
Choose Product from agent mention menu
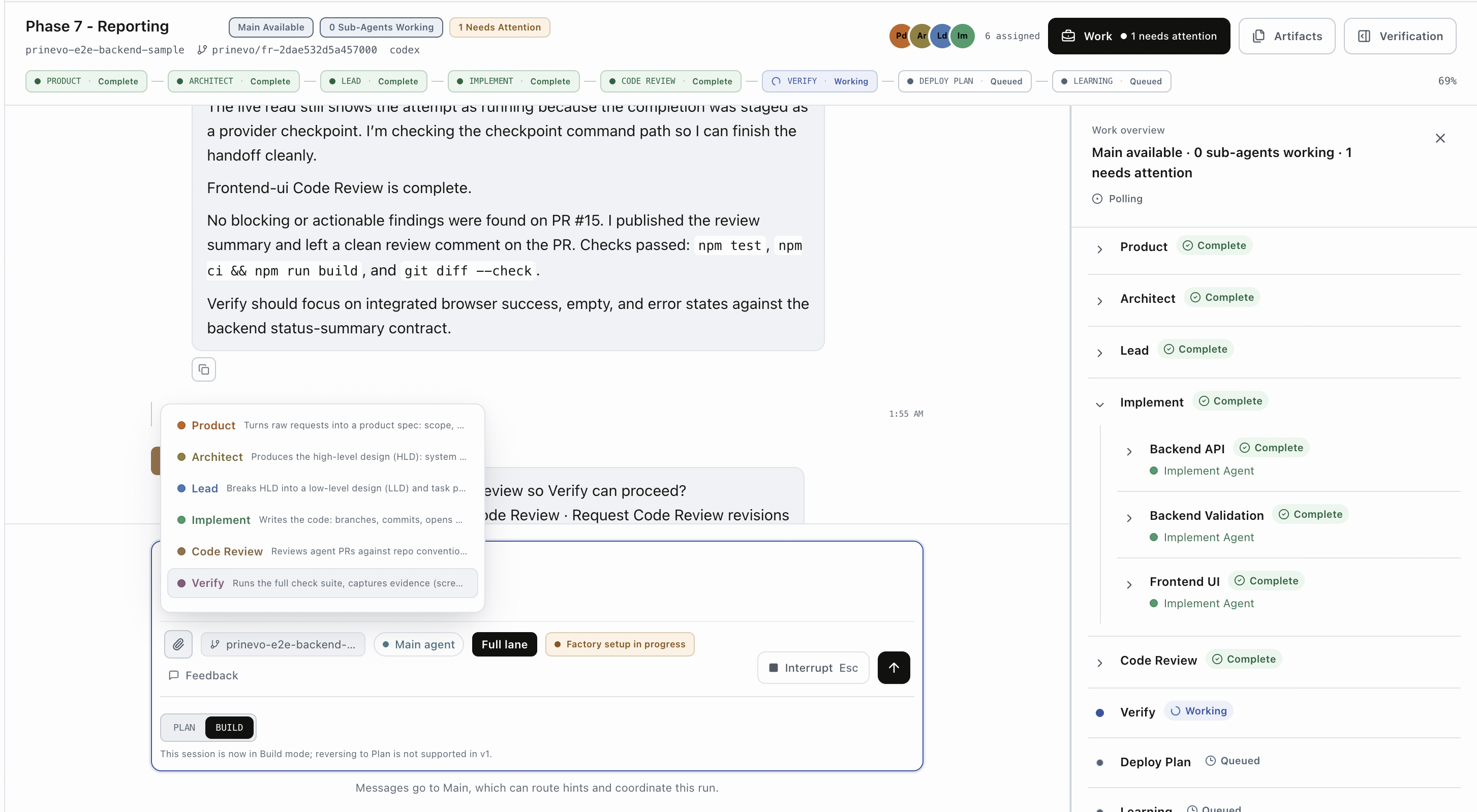pyautogui.click(x=322, y=425)
